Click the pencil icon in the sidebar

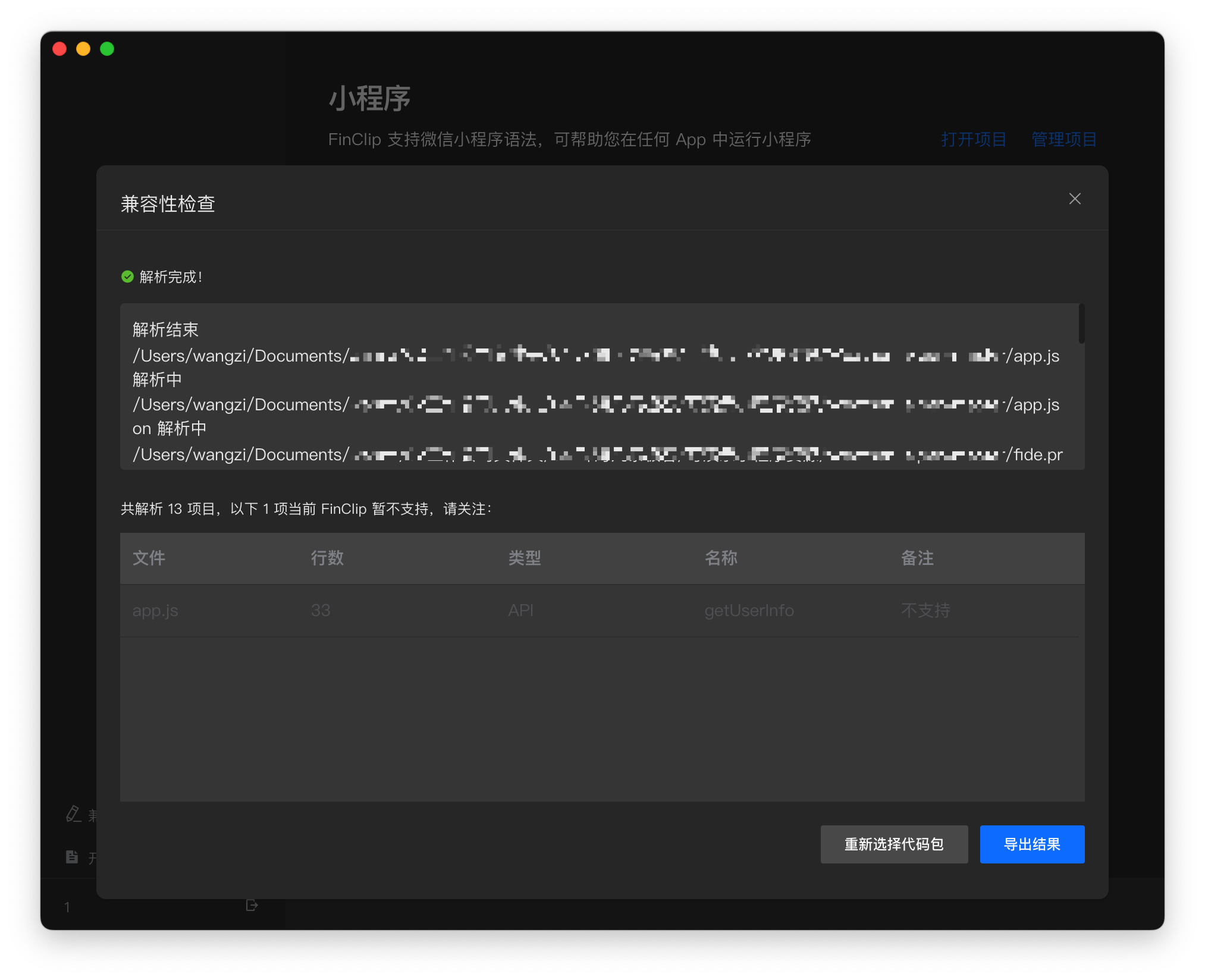click(x=73, y=814)
